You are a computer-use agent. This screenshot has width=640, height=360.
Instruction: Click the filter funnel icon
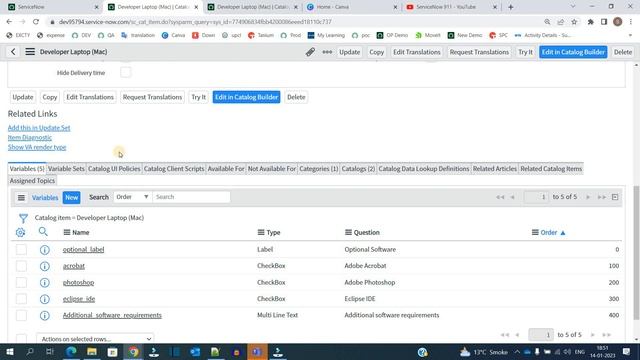23,218
